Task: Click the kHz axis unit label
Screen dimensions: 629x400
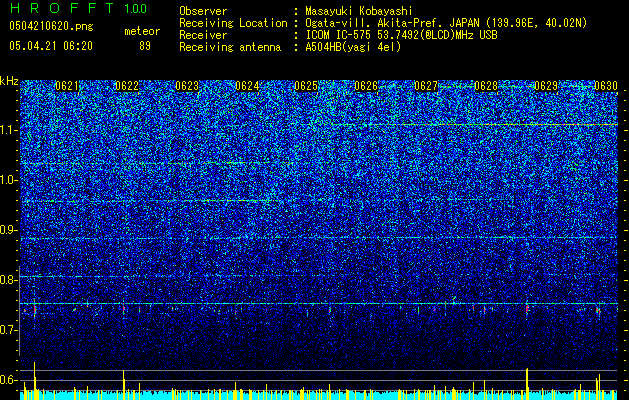Action: click(x=9, y=81)
